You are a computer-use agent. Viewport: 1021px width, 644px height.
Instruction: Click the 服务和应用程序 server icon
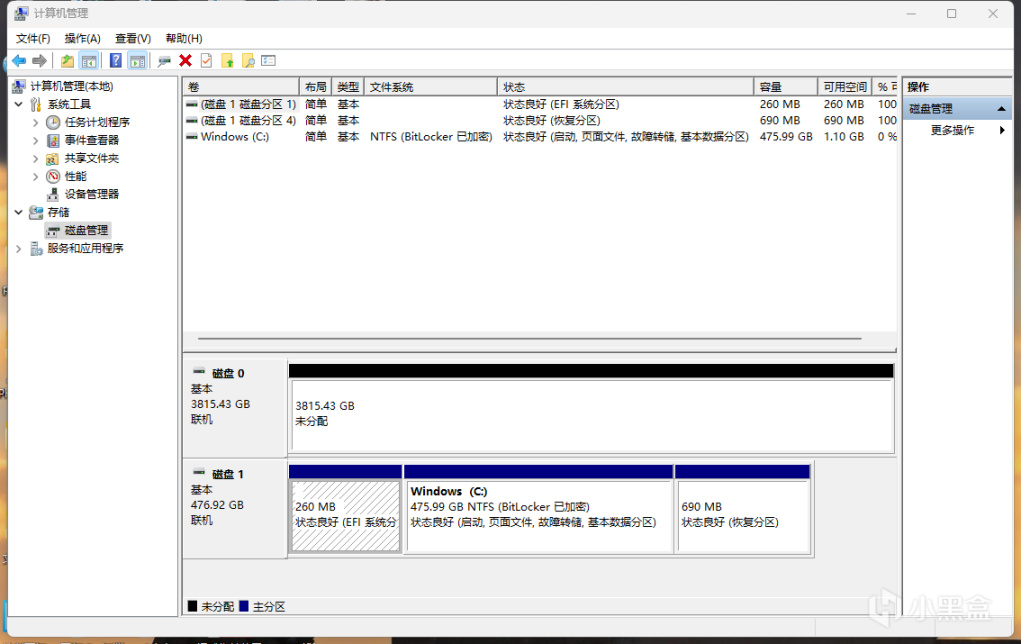[36, 248]
